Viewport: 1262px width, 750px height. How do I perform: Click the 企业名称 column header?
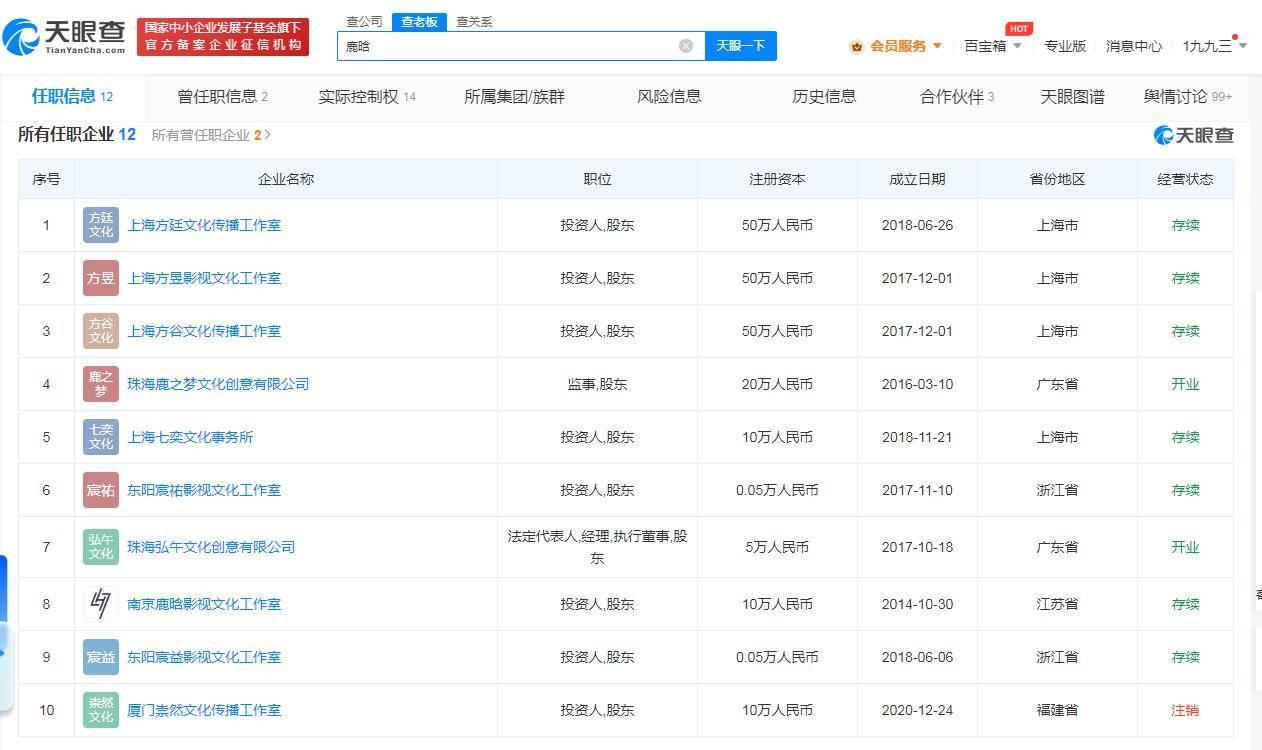pyautogui.click(x=286, y=179)
